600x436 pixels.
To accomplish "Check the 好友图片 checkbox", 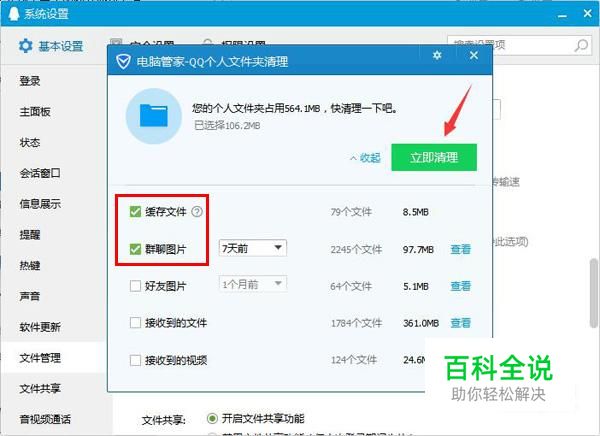I will 135,286.
